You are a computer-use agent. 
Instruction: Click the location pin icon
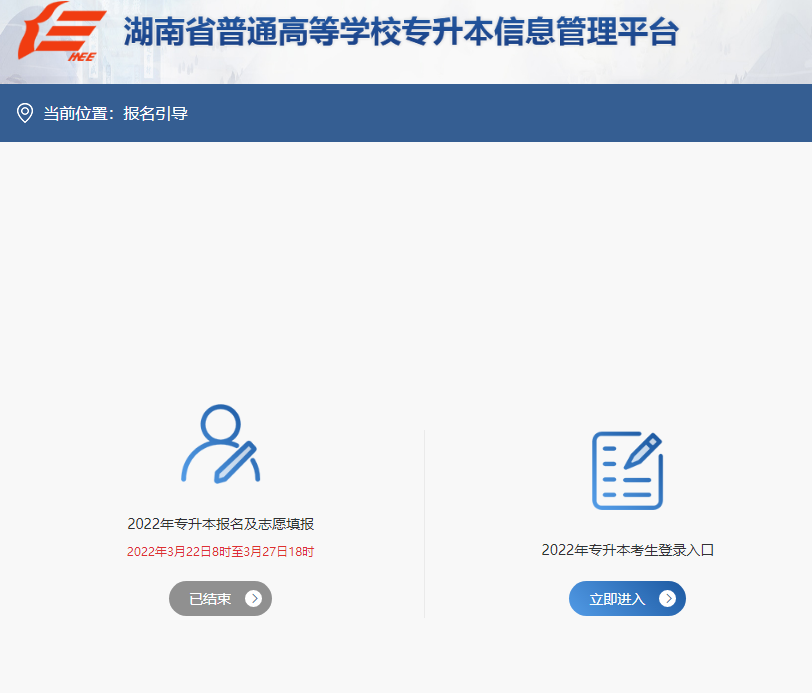coord(25,113)
